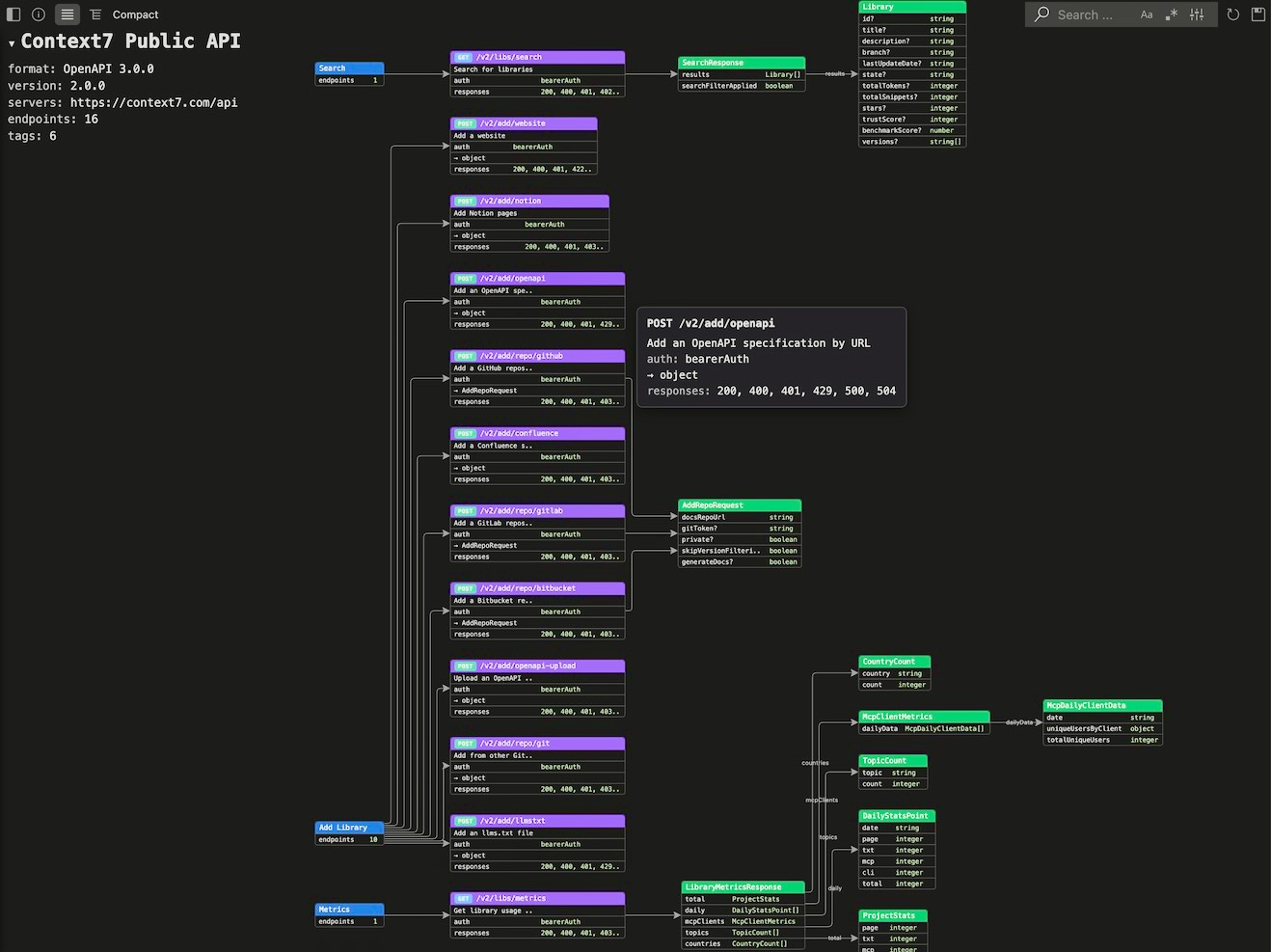Click the magnifier search icon
Viewport: 1271px width, 952px height.
click(x=1041, y=14)
